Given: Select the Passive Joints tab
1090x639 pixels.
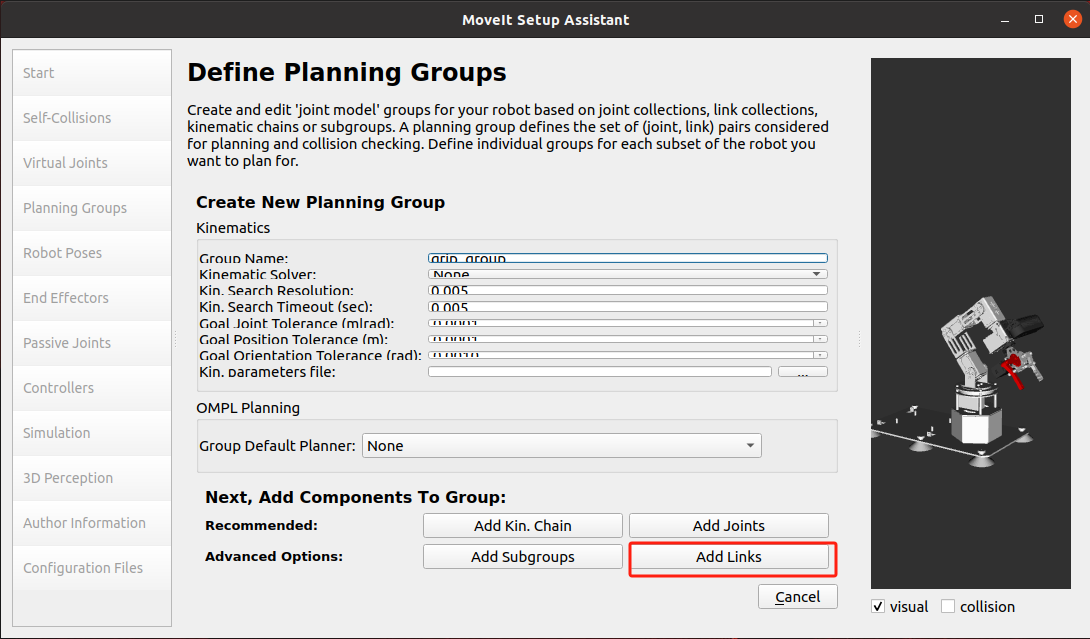Looking at the screenshot, I should click(92, 343).
